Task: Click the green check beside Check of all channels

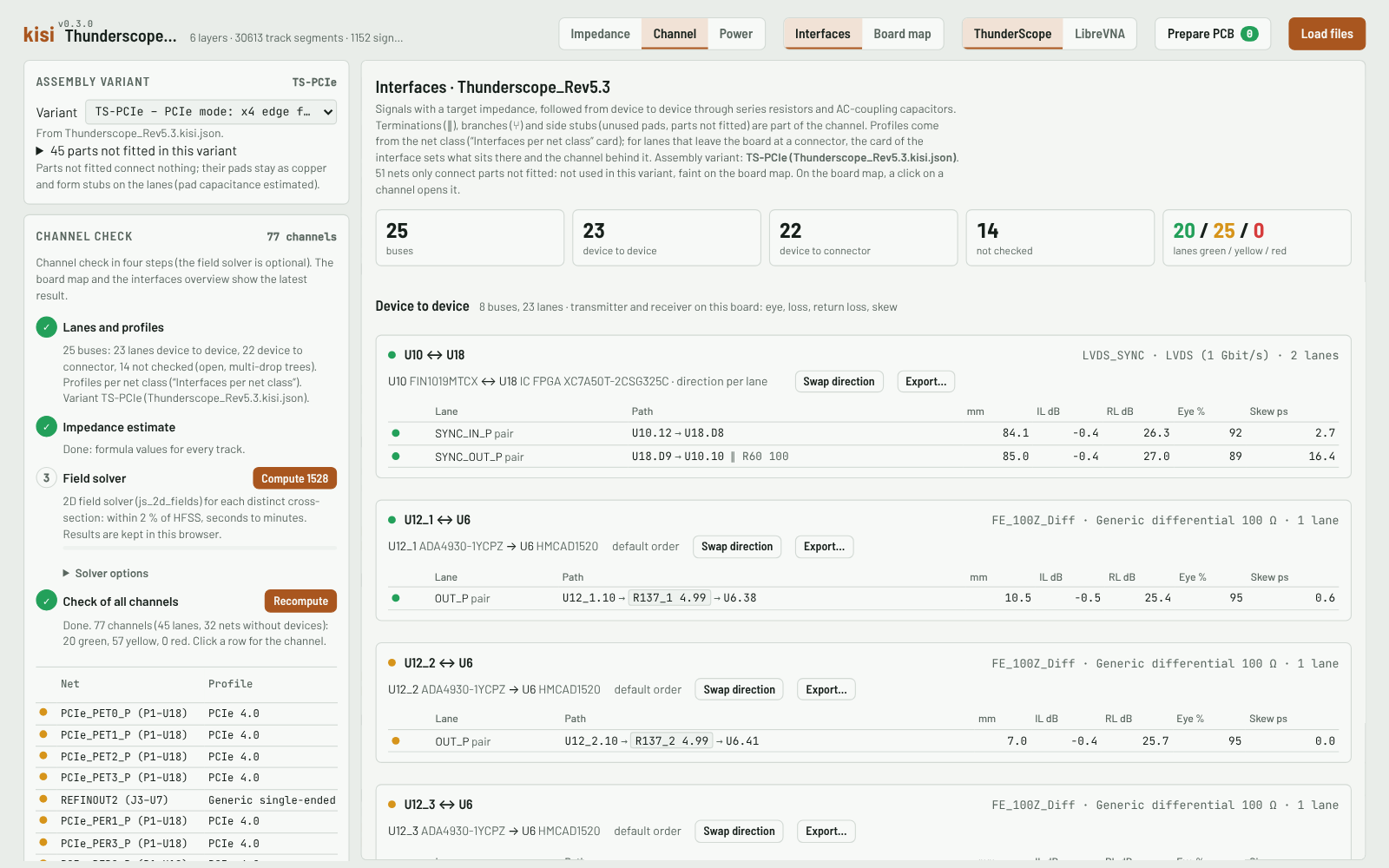Action: 47,601
